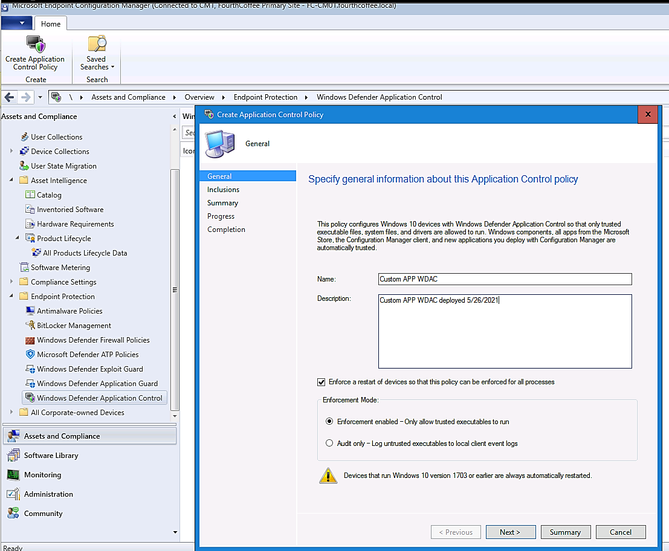Click scroll-up arrow of navigation tree
Viewport: 669px width, 551px height.
click(x=175, y=129)
